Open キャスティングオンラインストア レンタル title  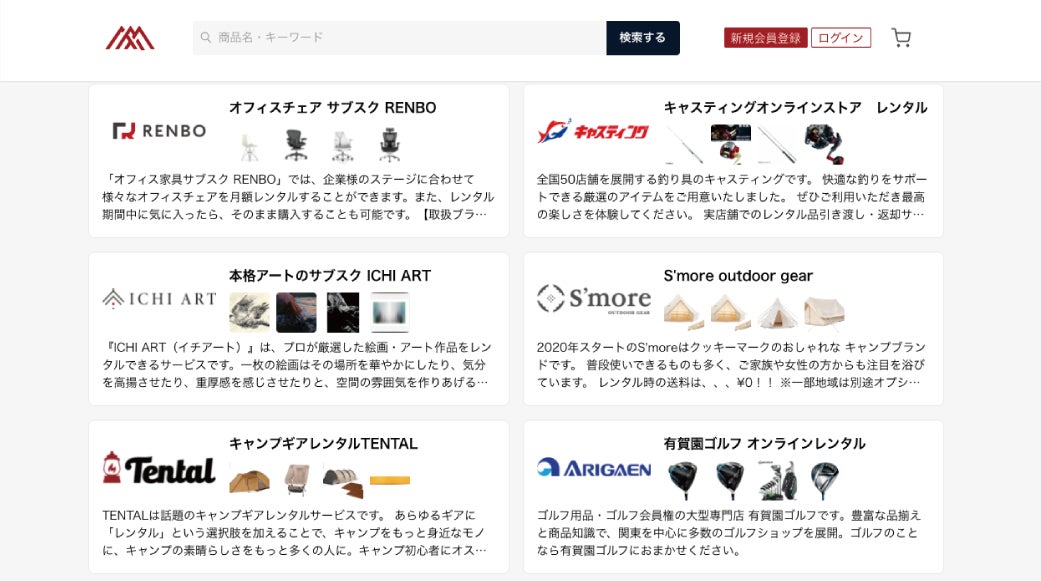795,108
